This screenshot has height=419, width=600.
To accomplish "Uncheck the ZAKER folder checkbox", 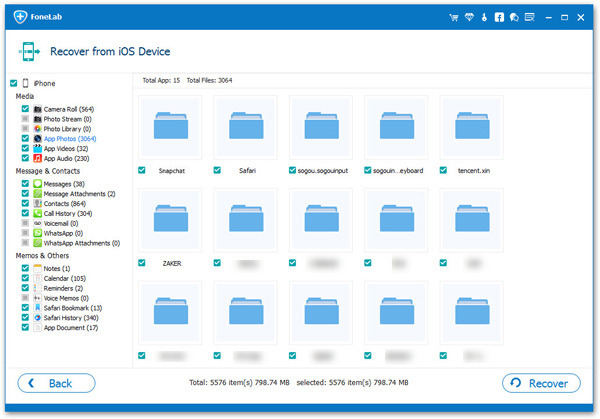I will (142, 263).
